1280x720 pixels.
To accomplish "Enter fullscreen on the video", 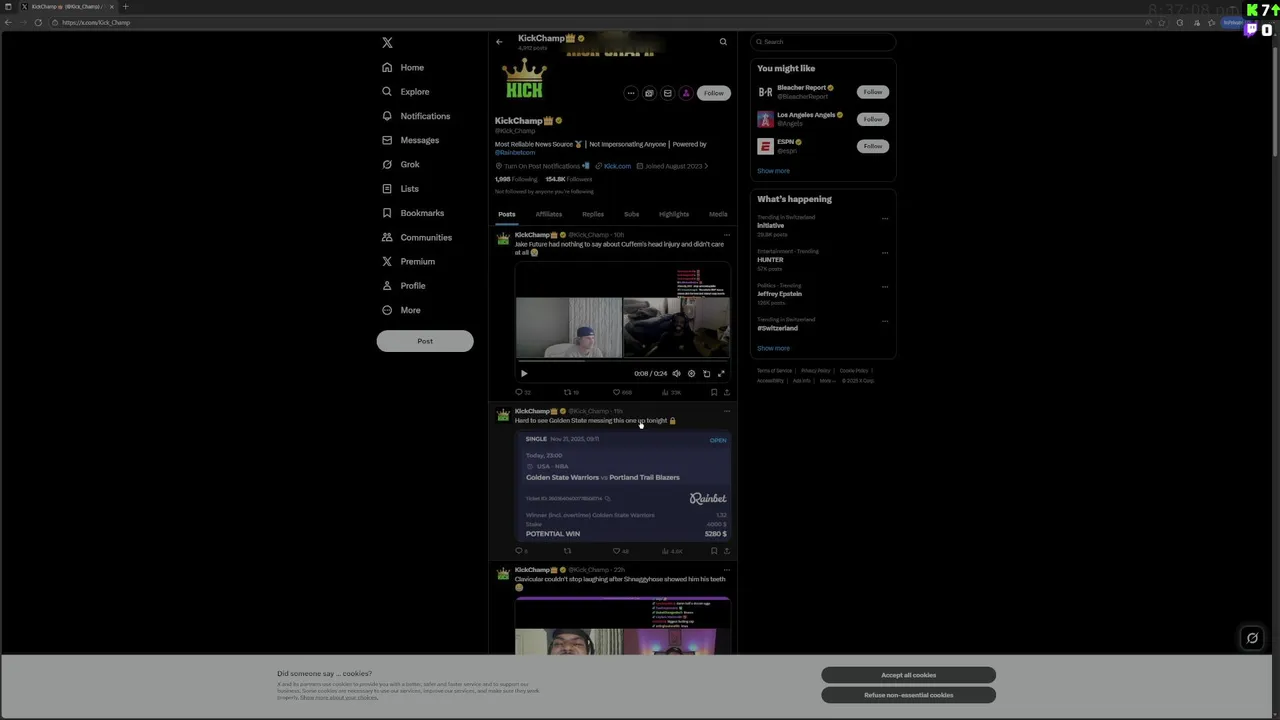I will pos(721,374).
